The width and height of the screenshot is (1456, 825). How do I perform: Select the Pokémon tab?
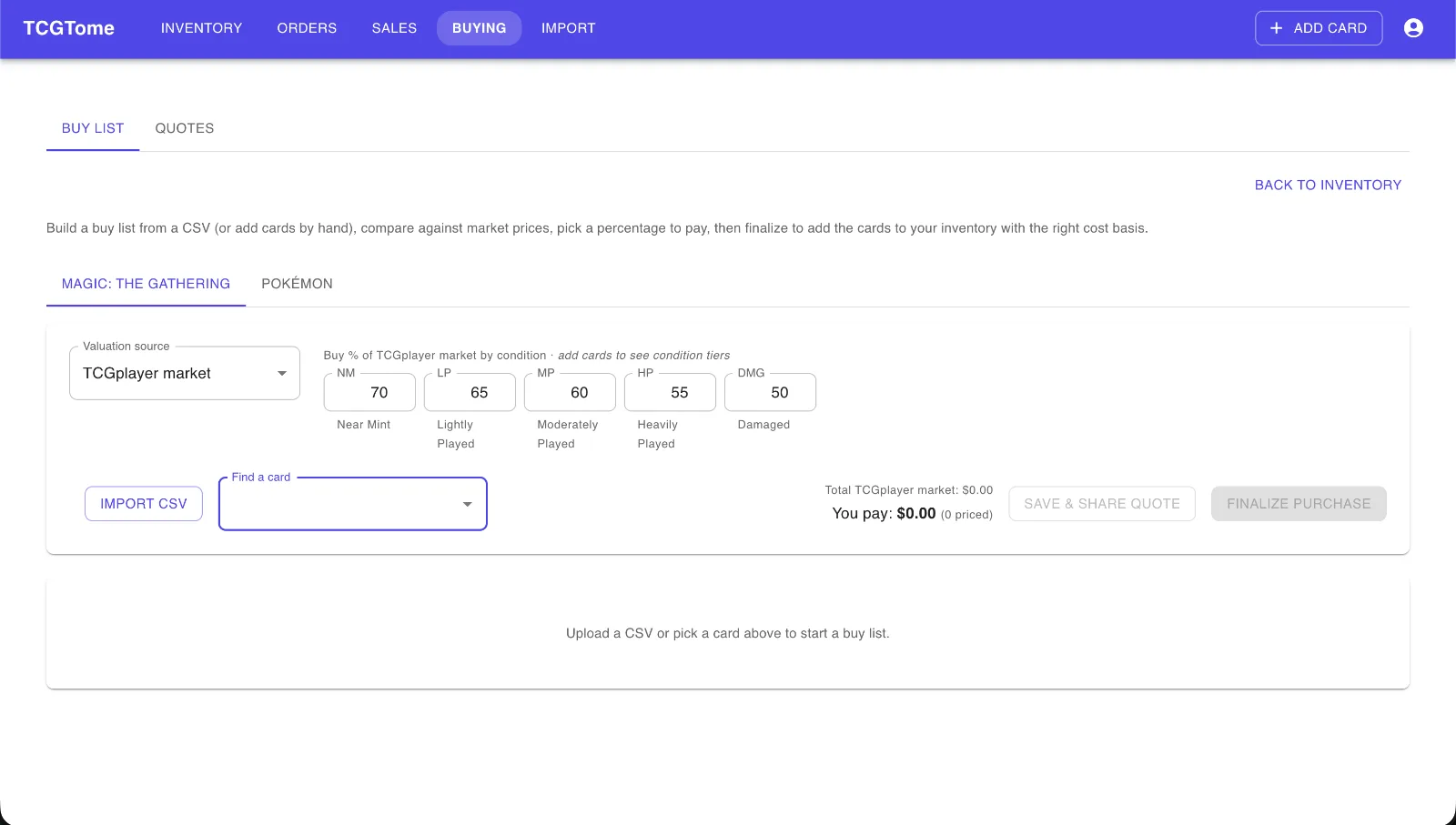tap(297, 284)
